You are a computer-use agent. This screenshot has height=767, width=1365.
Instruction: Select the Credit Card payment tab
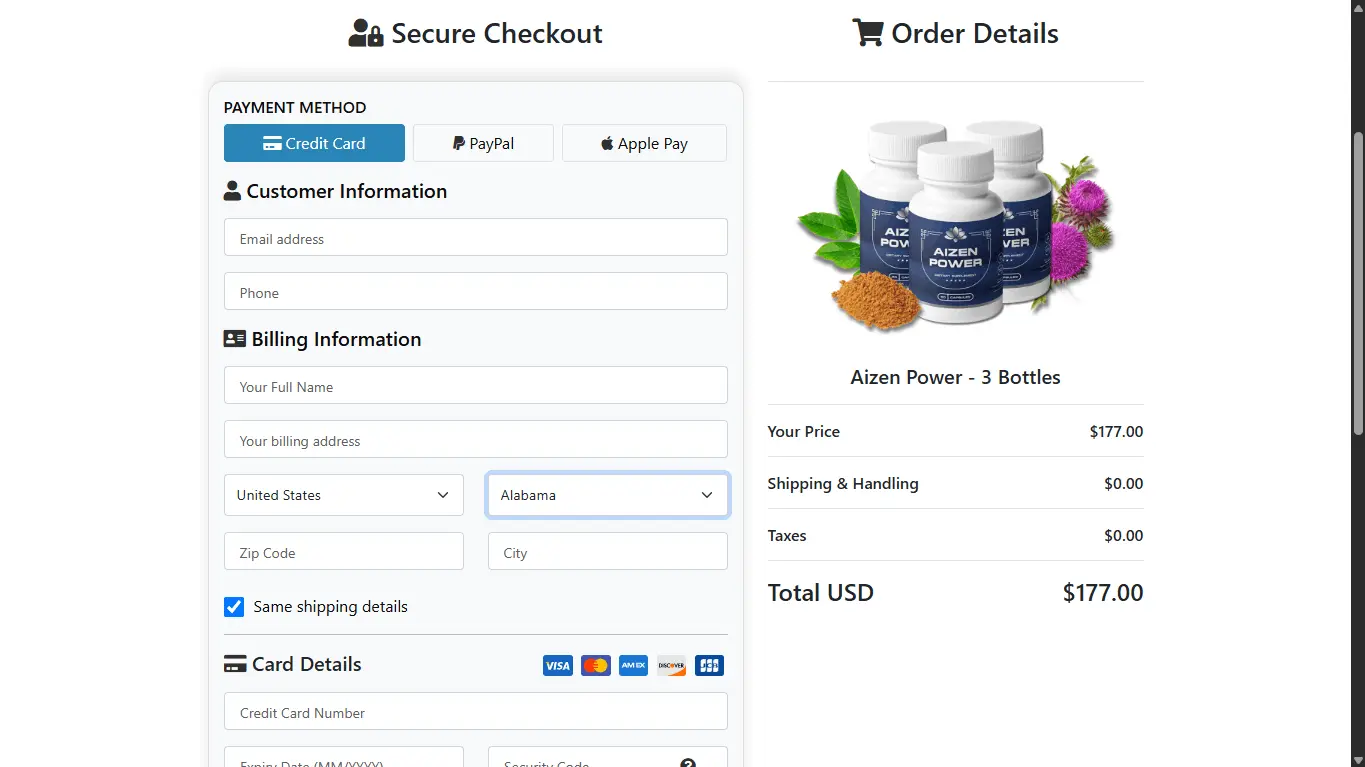pos(314,143)
